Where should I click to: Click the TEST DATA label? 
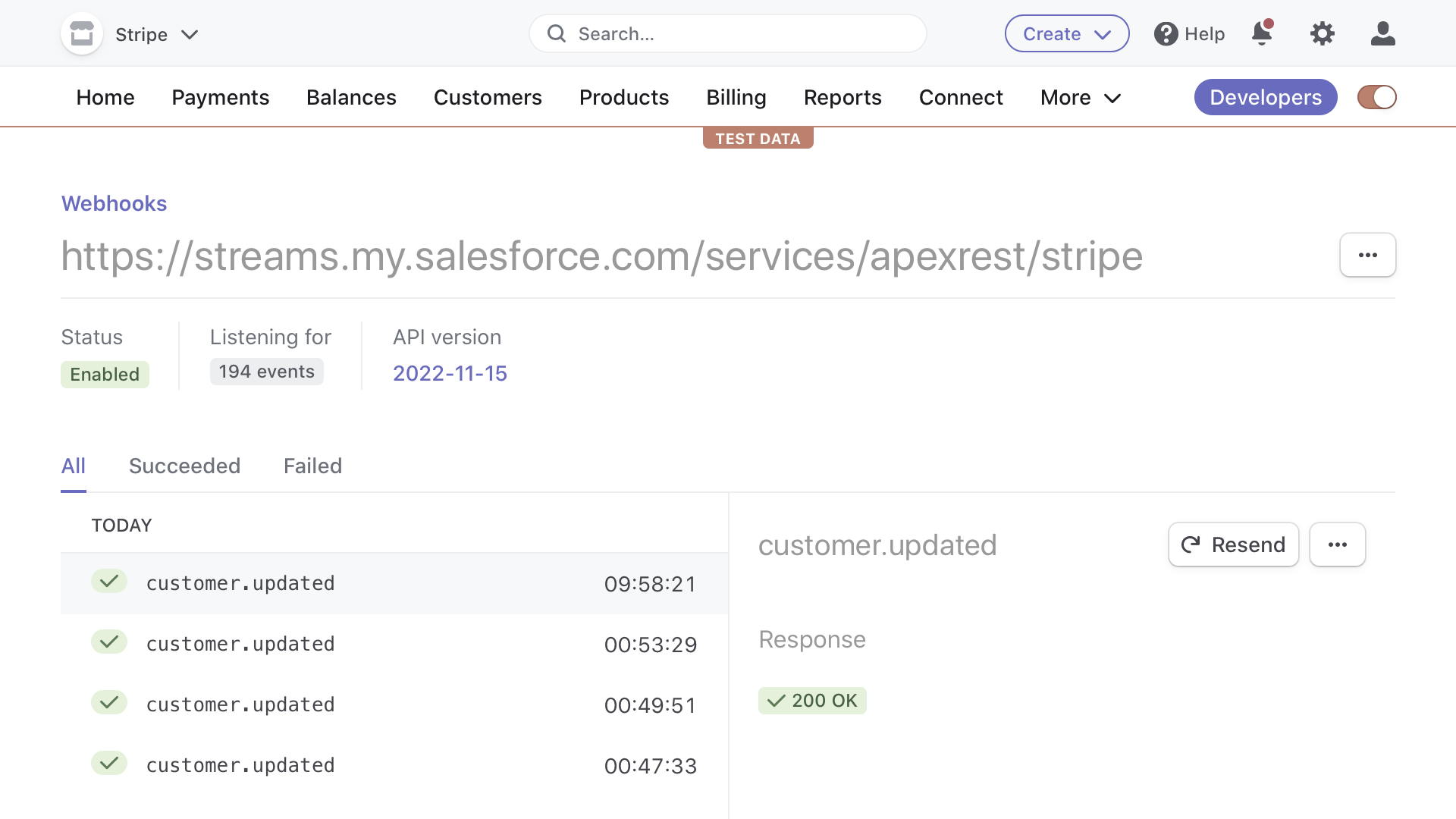[x=758, y=139]
